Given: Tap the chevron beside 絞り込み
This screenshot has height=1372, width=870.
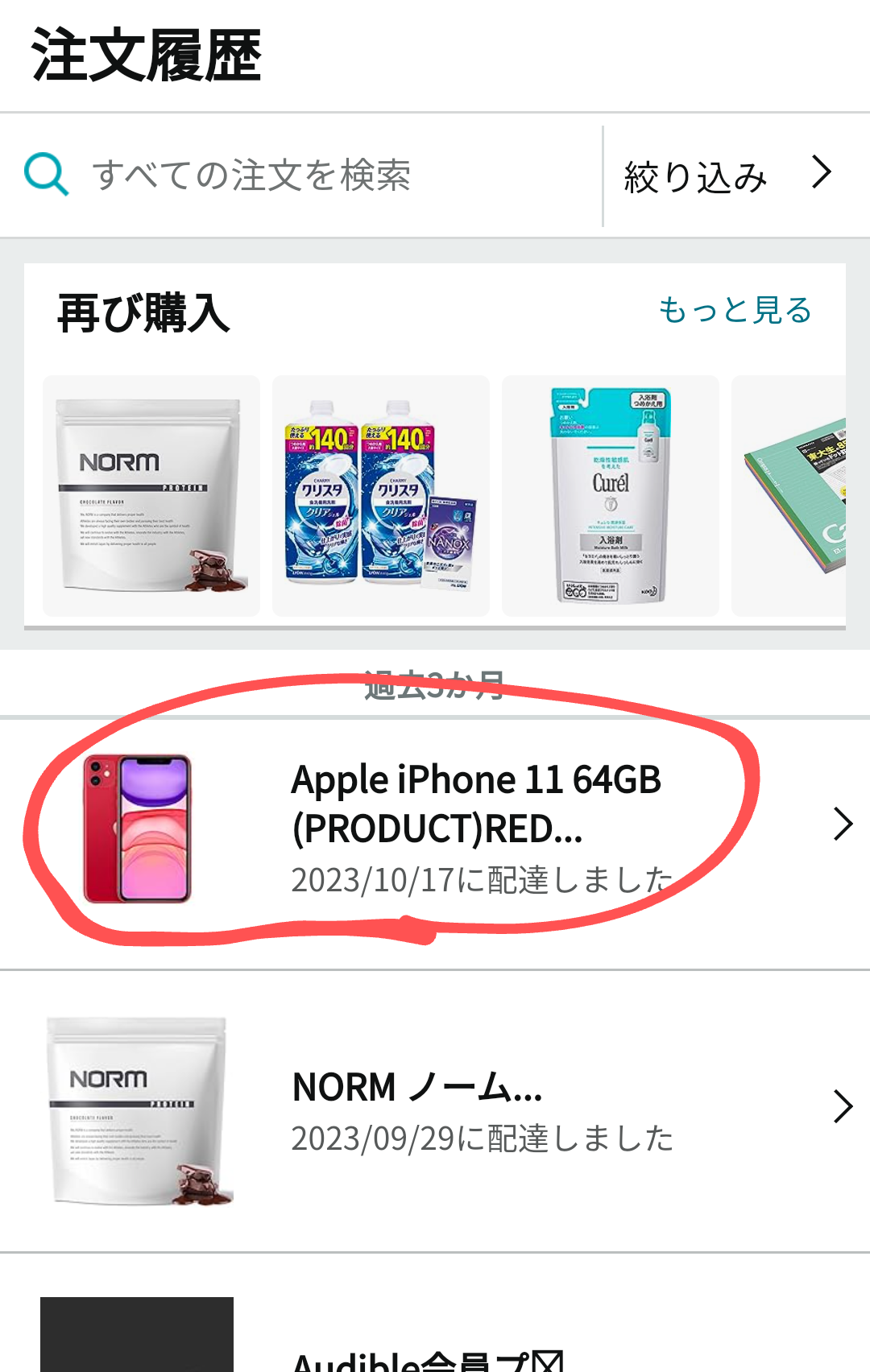Looking at the screenshot, I should point(821,172).
